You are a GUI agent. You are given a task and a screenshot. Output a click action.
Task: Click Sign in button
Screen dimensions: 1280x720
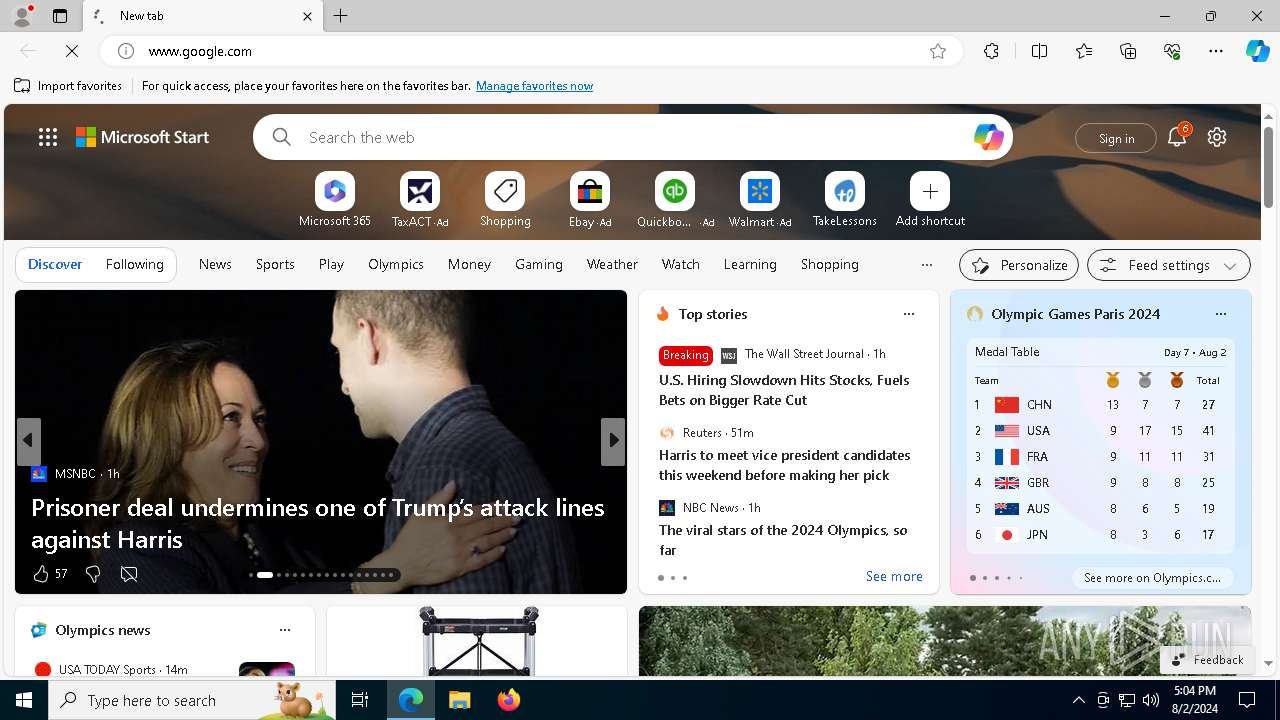pos(1116,138)
